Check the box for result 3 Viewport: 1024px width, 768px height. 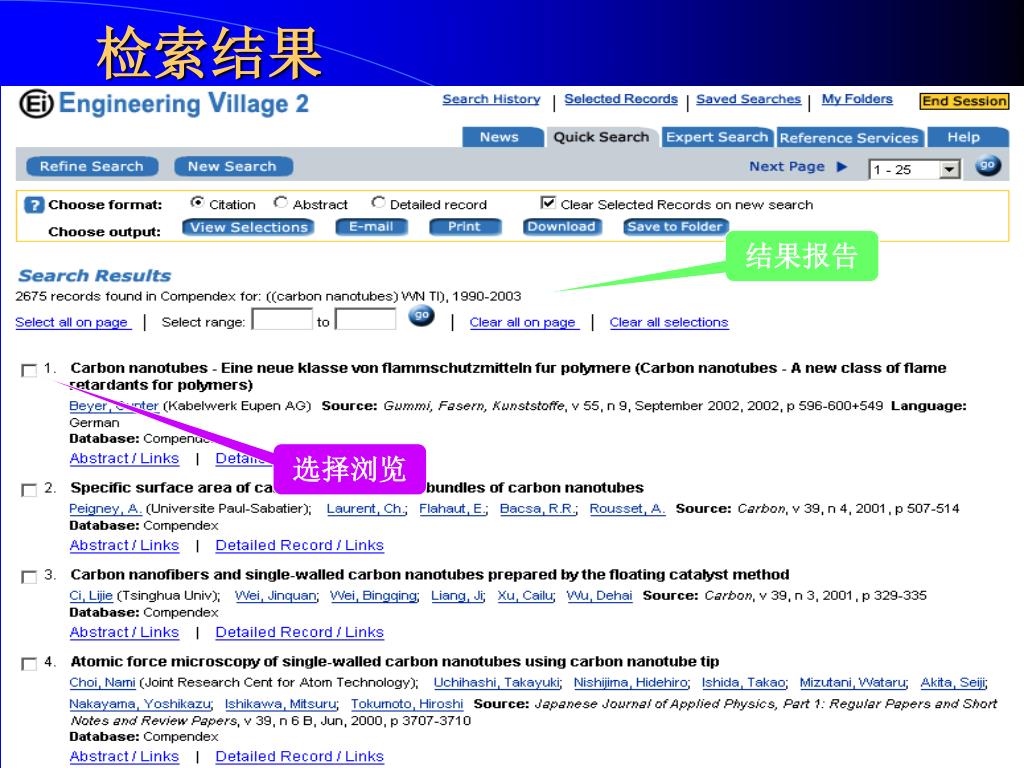tap(29, 577)
